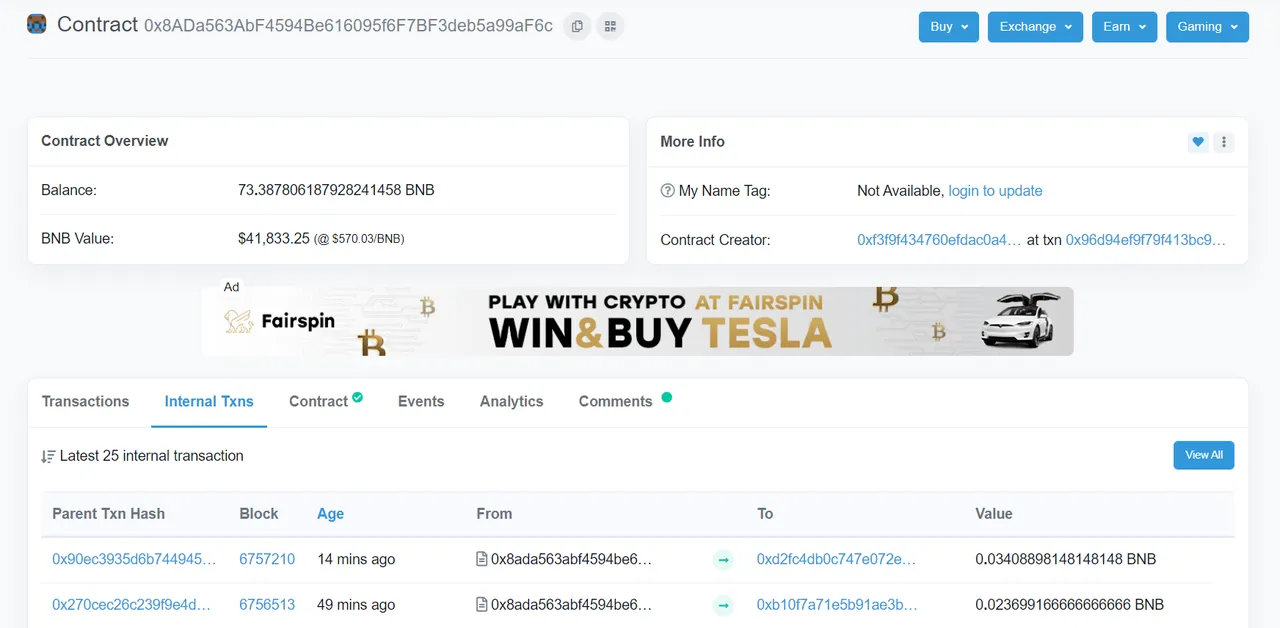Viewport: 1280px width, 628px height.
Task: Open the Buy dropdown
Action: [949, 27]
